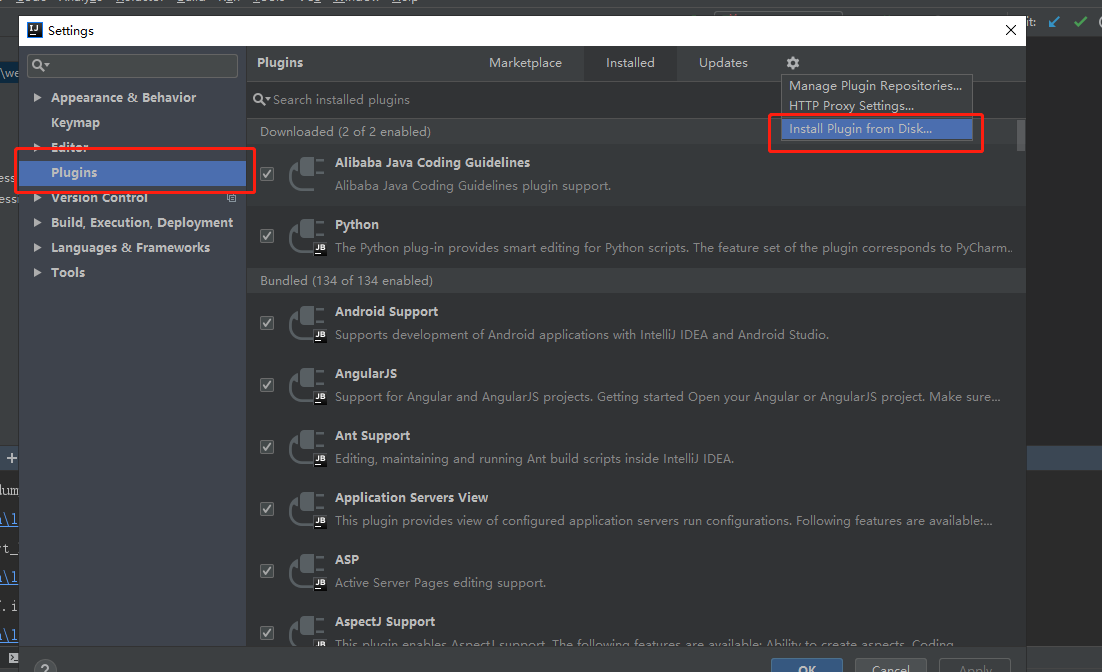
Task: Click the Application Servers View plugin icon
Action: pos(307,509)
